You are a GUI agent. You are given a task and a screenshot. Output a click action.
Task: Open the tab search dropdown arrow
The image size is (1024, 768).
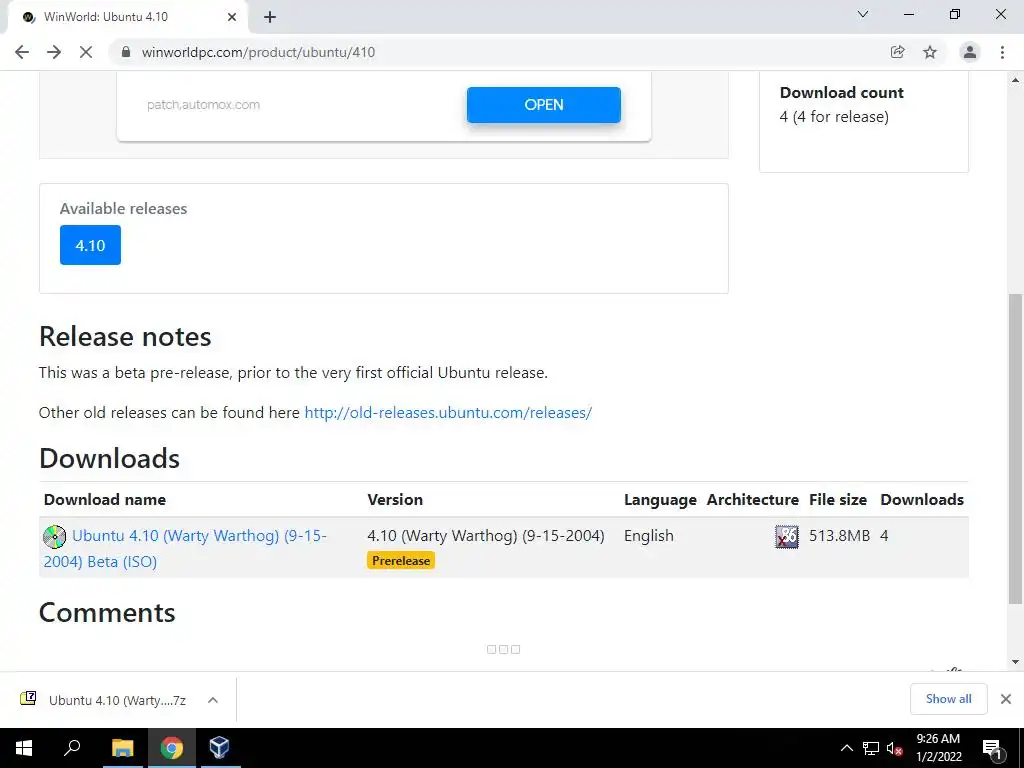coord(863,14)
